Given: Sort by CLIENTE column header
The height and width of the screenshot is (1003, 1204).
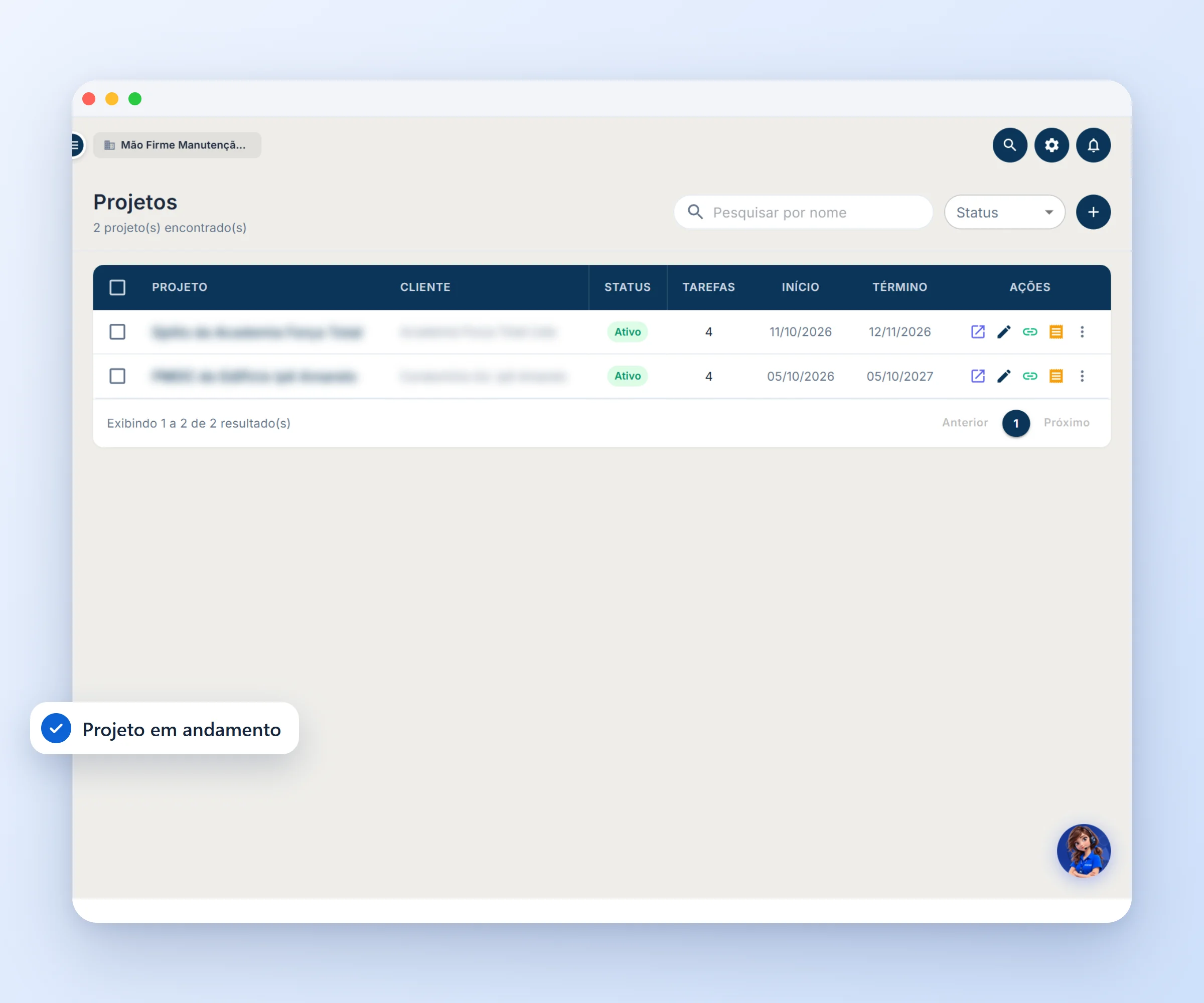Looking at the screenshot, I should [x=425, y=287].
